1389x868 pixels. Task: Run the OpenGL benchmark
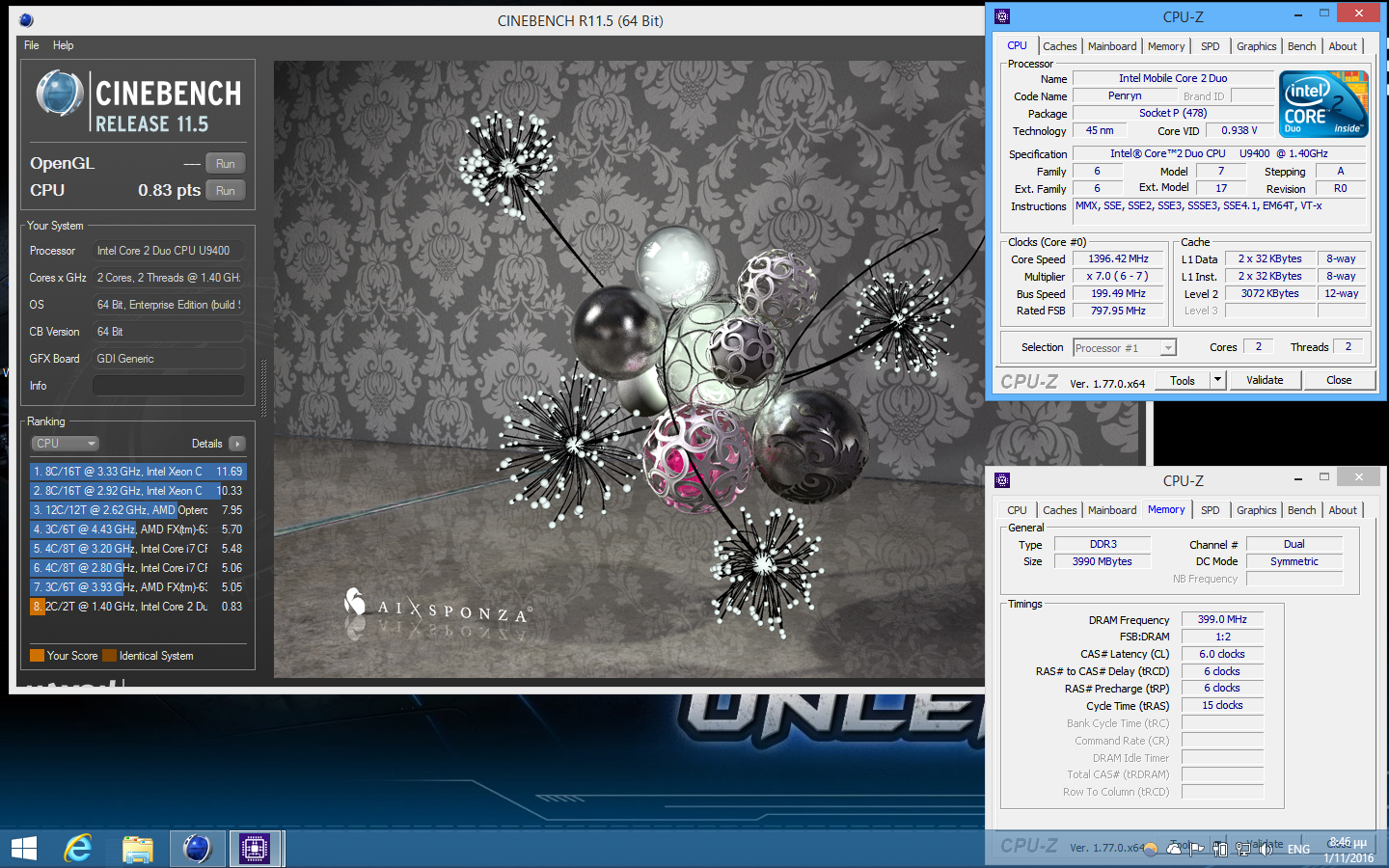tap(226, 164)
